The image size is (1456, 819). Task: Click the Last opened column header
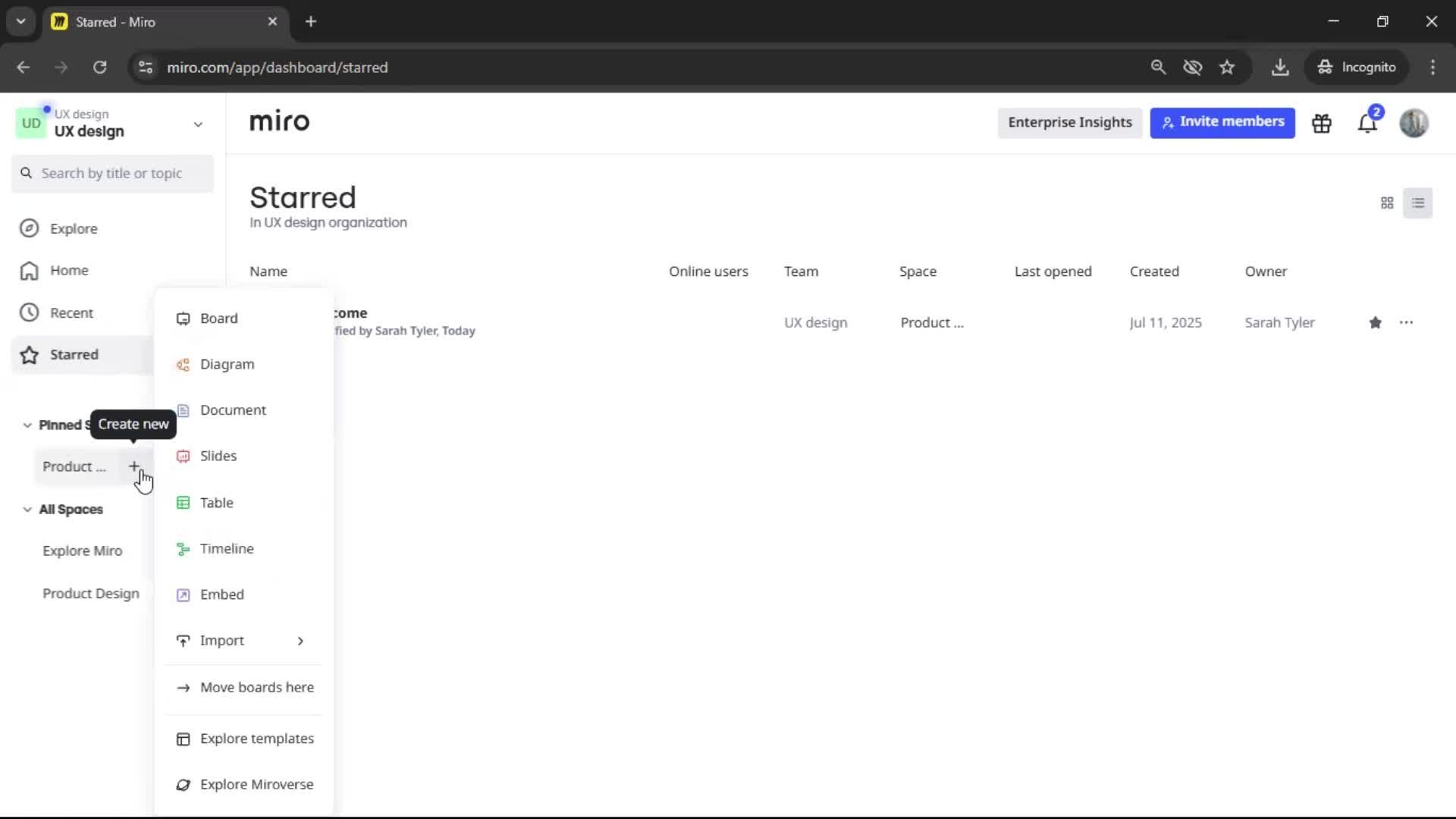pos(1053,271)
